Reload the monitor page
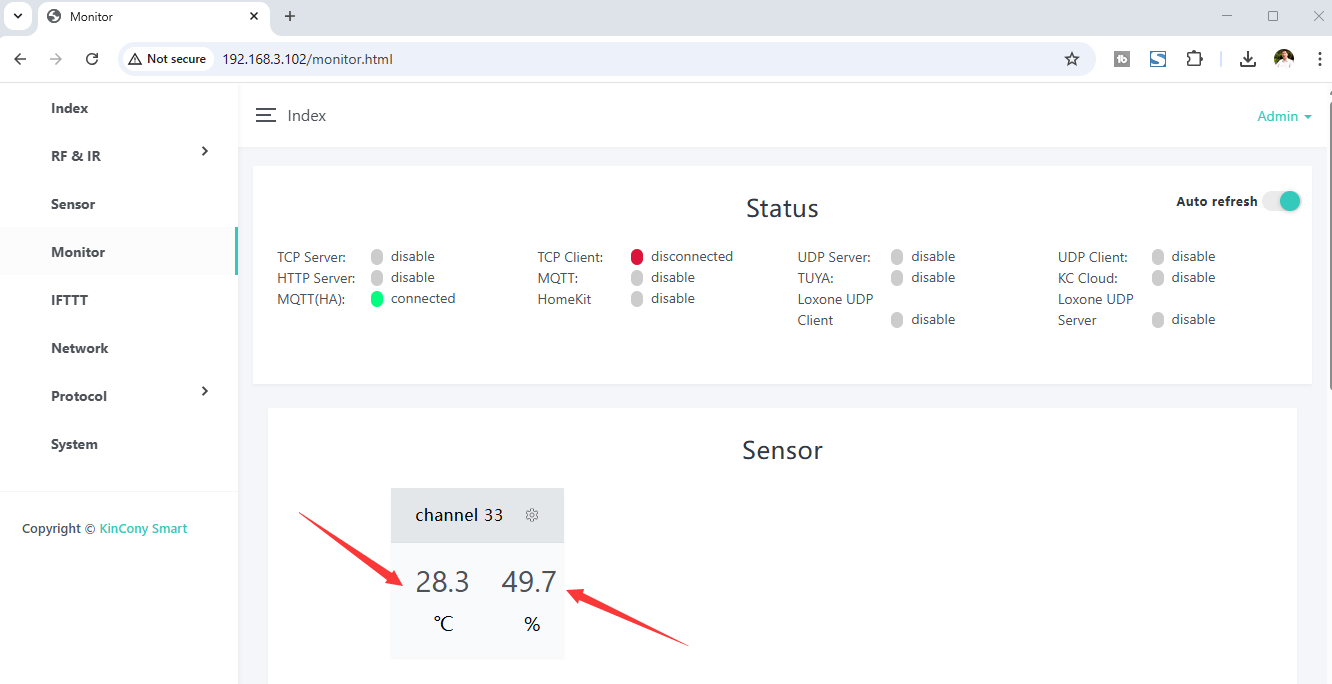 click(92, 59)
